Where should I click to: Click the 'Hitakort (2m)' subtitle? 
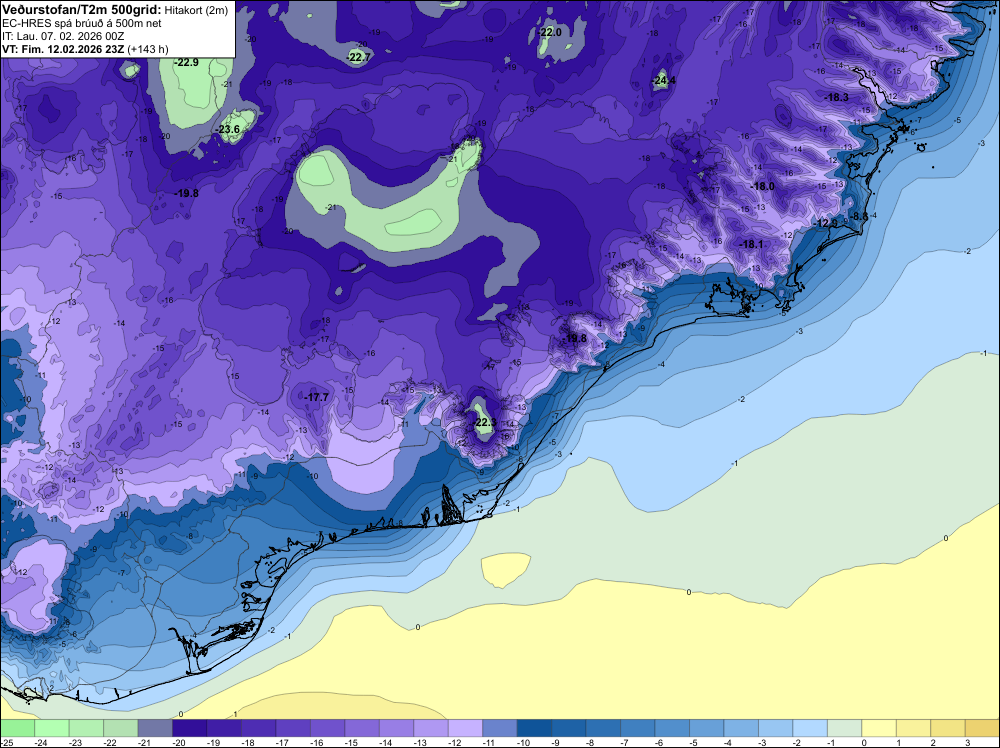(x=196, y=10)
